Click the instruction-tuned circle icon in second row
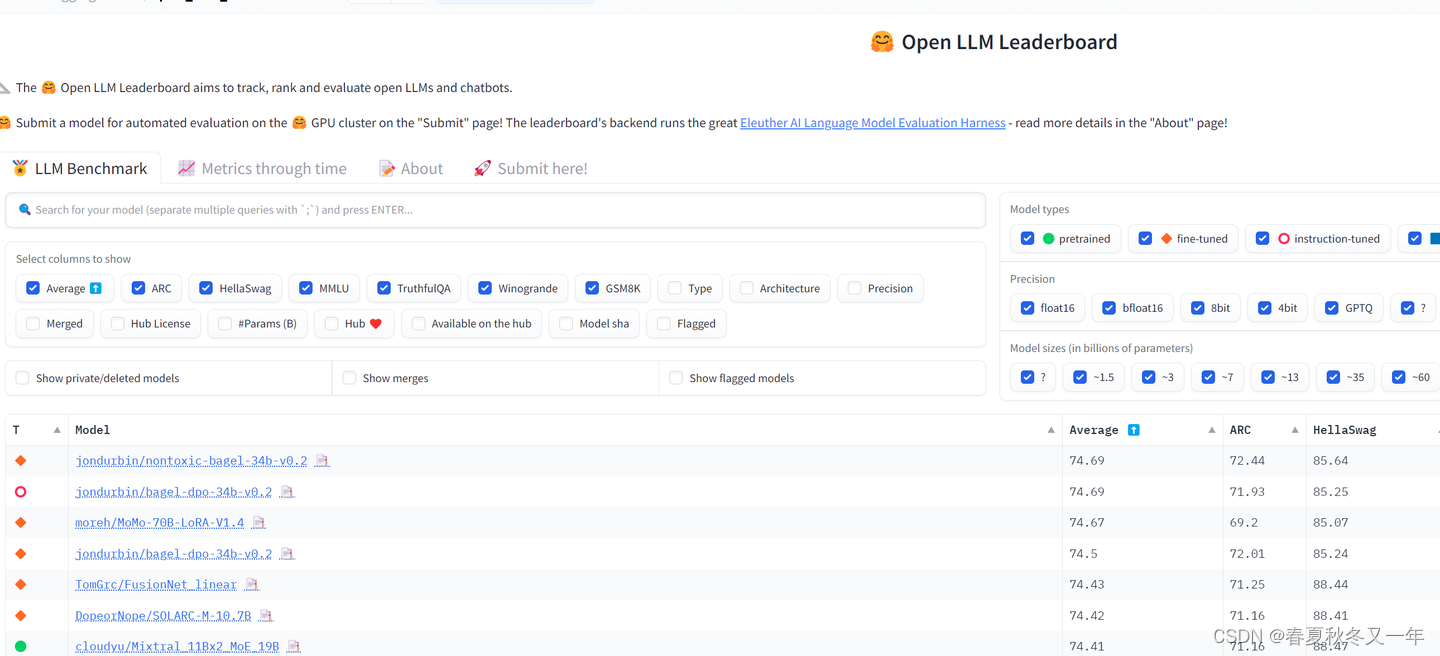1440x656 pixels. pos(20,492)
